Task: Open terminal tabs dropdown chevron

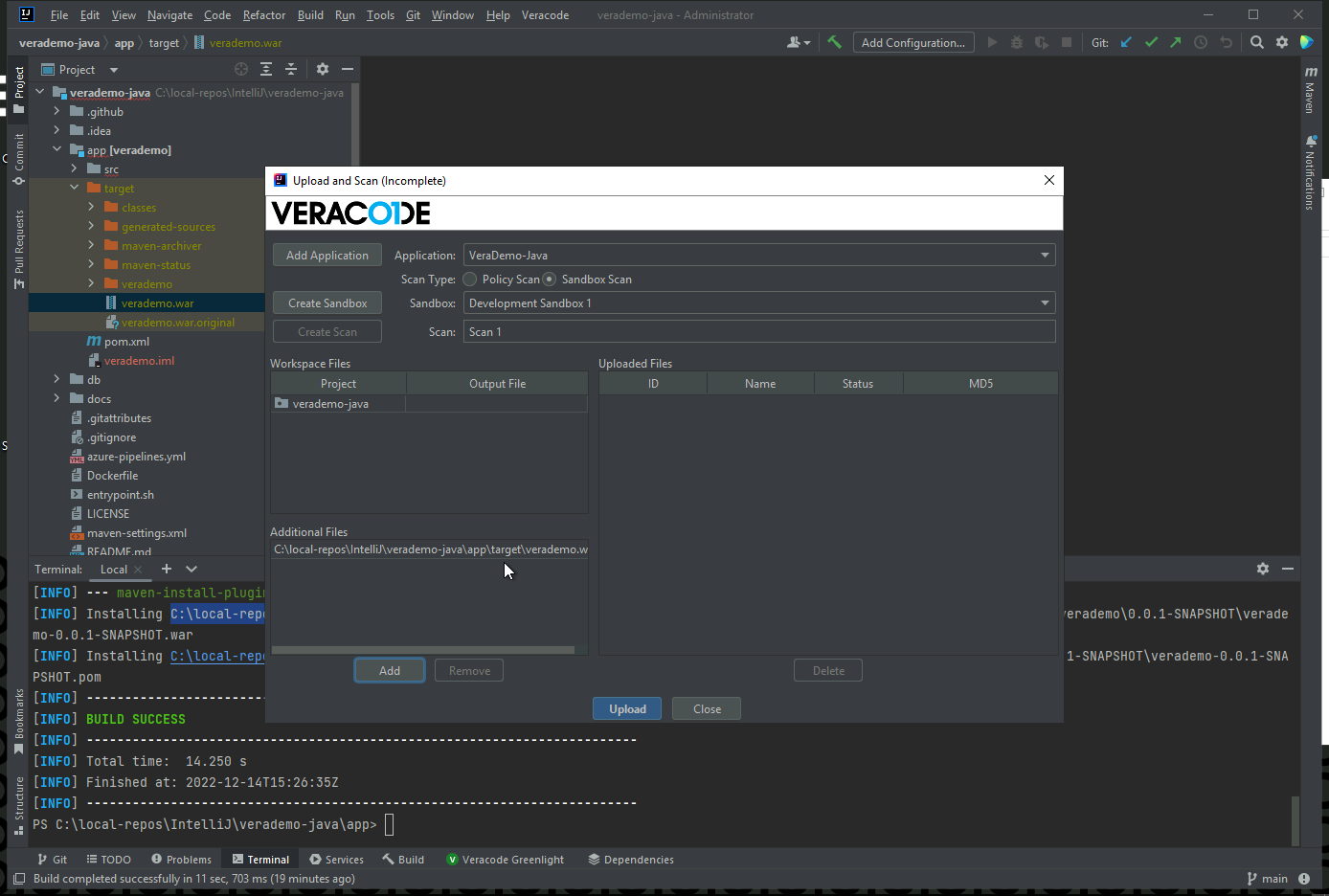Action: click(191, 569)
